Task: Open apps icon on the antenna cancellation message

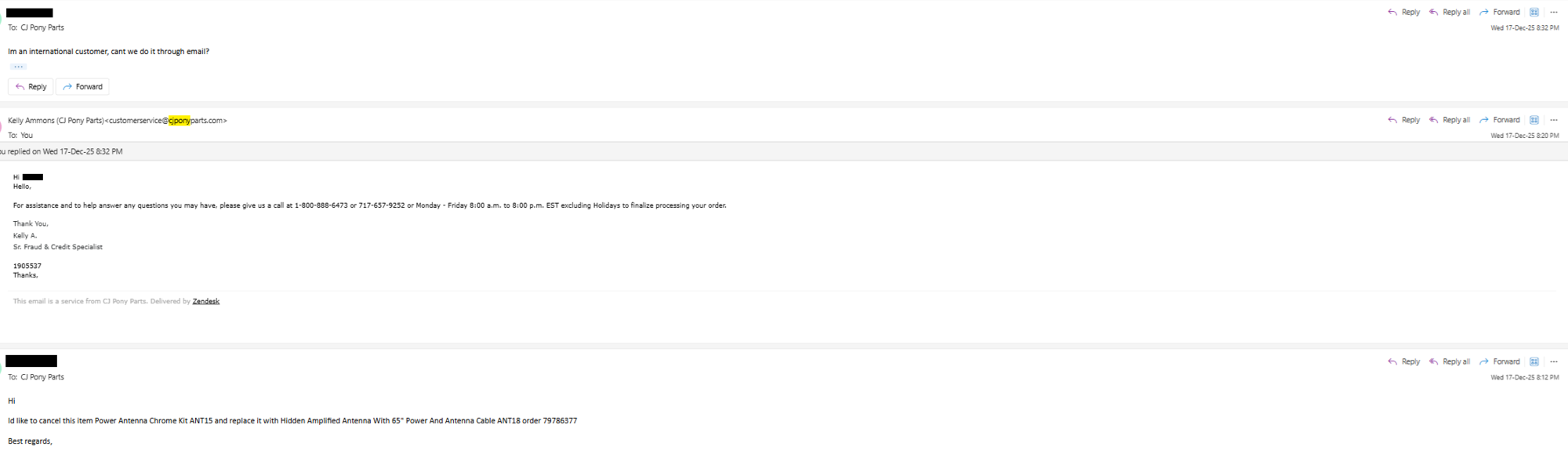Action: pyautogui.click(x=1534, y=361)
